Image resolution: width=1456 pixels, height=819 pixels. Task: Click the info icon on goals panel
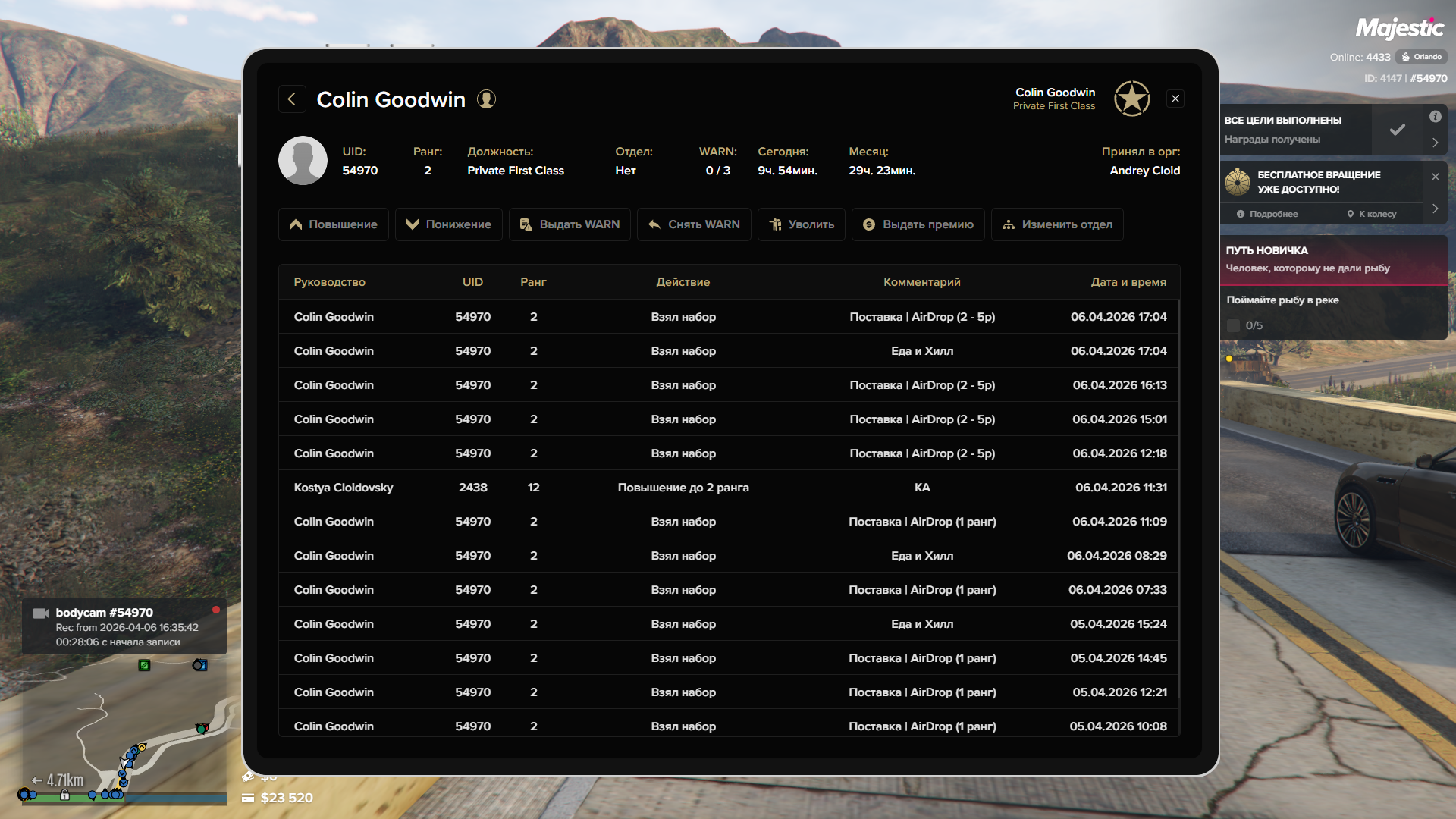point(1435,117)
